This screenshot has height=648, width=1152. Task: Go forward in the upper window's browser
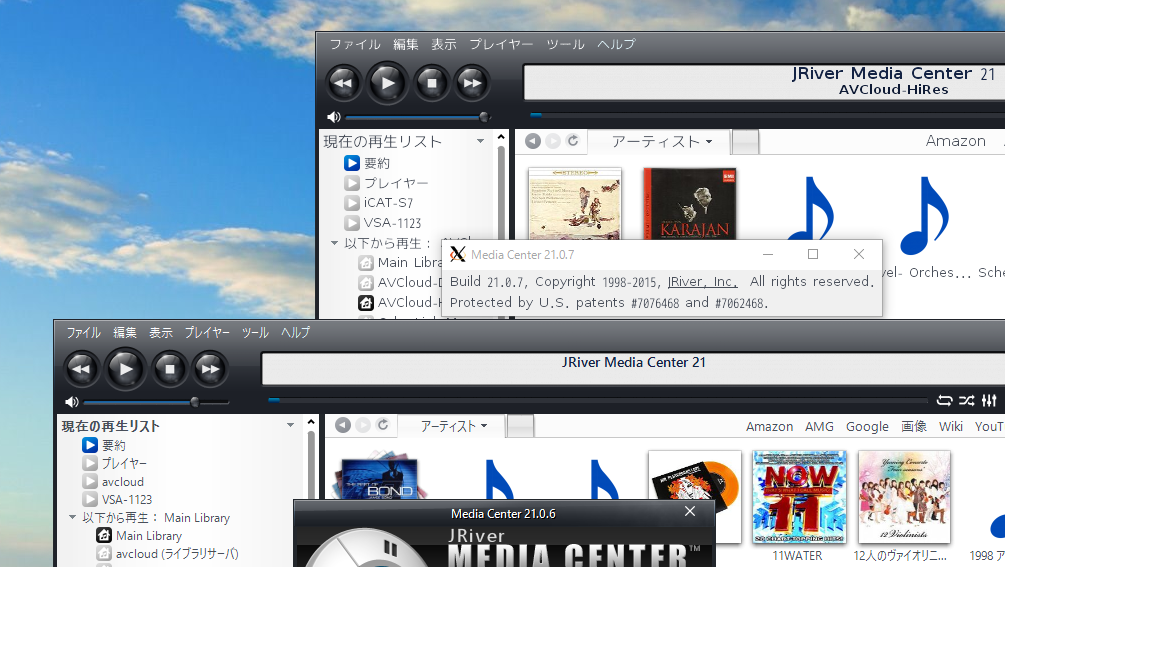point(553,141)
